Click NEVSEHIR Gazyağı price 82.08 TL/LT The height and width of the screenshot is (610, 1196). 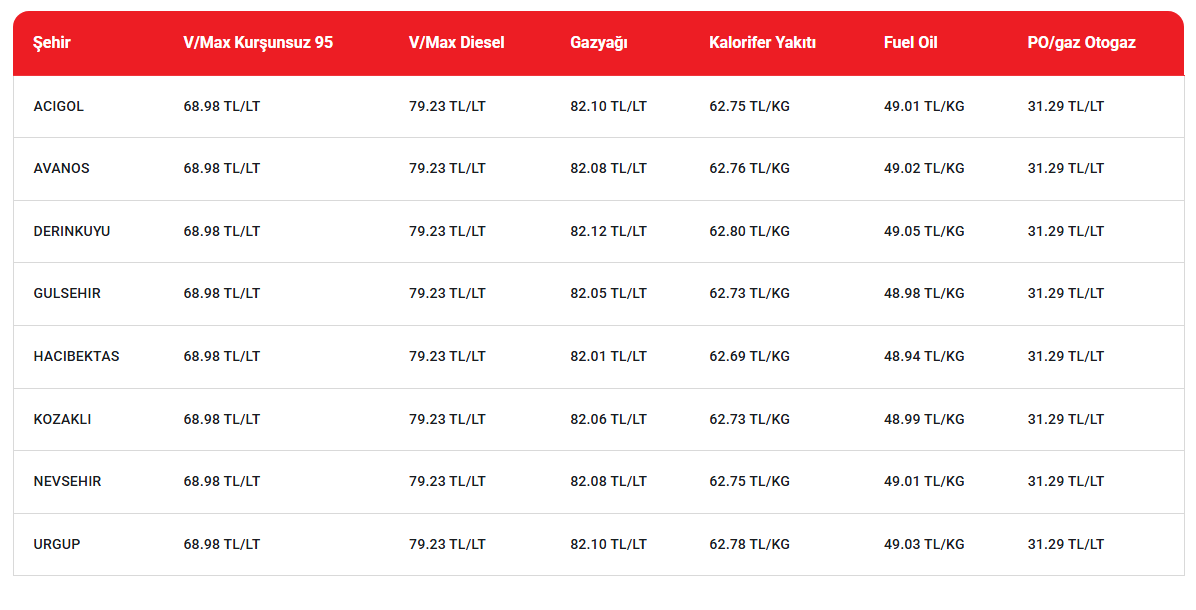(608, 481)
